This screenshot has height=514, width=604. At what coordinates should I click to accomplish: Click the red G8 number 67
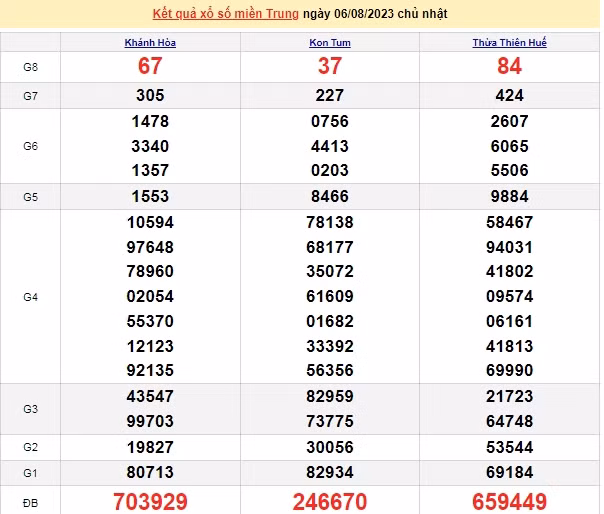[150, 66]
